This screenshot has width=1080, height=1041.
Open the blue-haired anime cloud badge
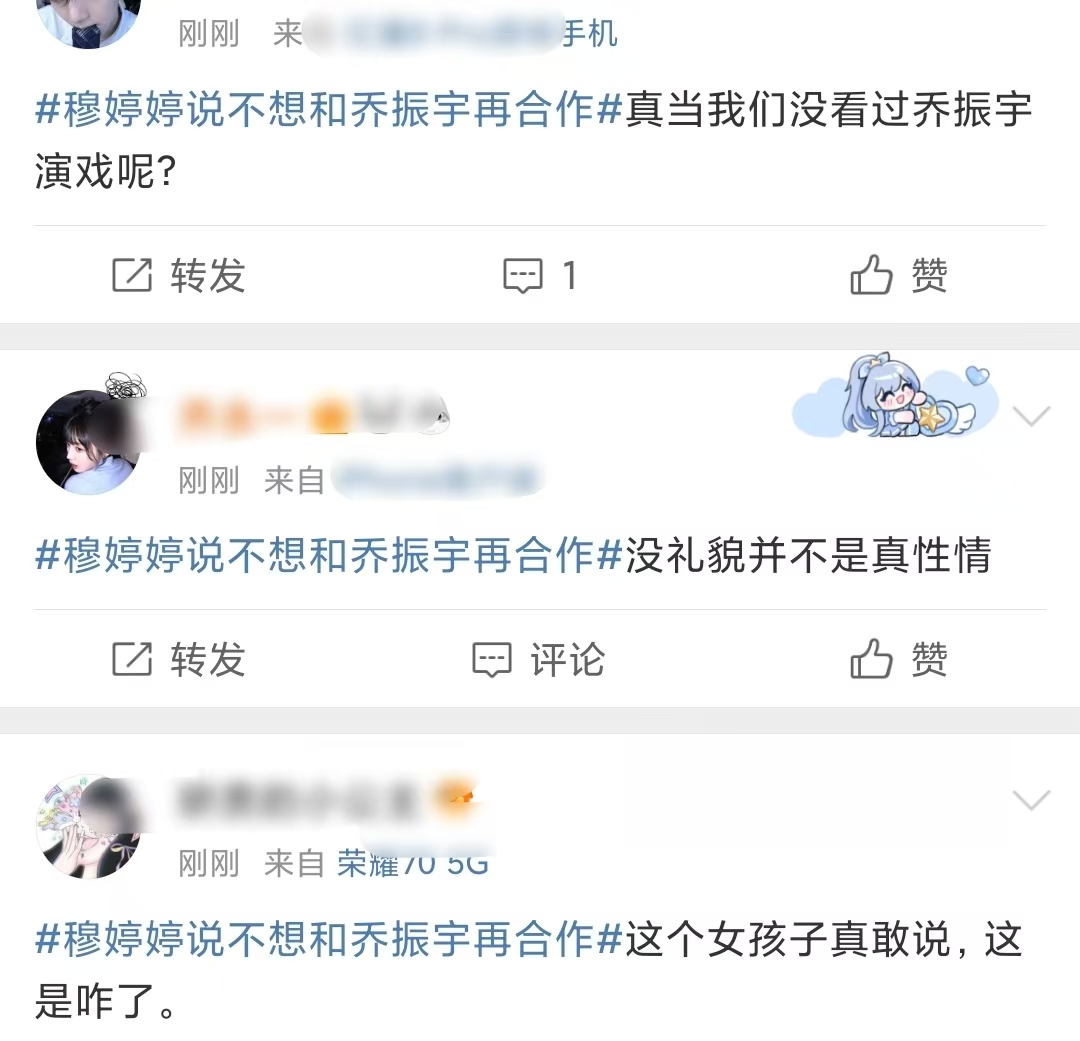click(895, 398)
